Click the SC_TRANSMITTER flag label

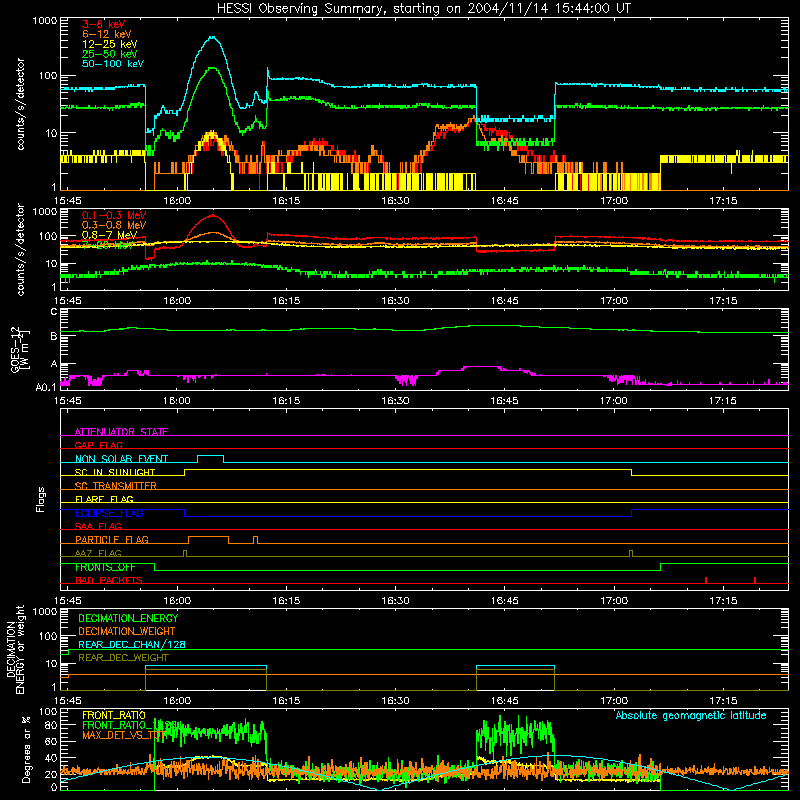click(116, 485)
